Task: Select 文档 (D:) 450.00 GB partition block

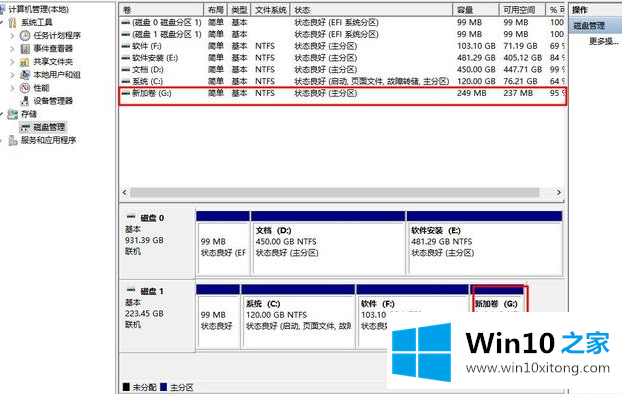Action: [328, 243]
